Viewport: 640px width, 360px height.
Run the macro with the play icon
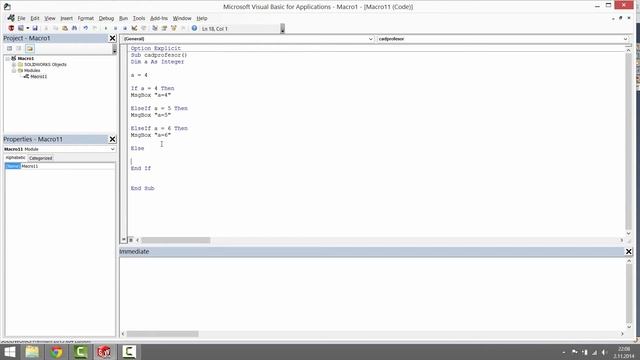tap(106, 28)
